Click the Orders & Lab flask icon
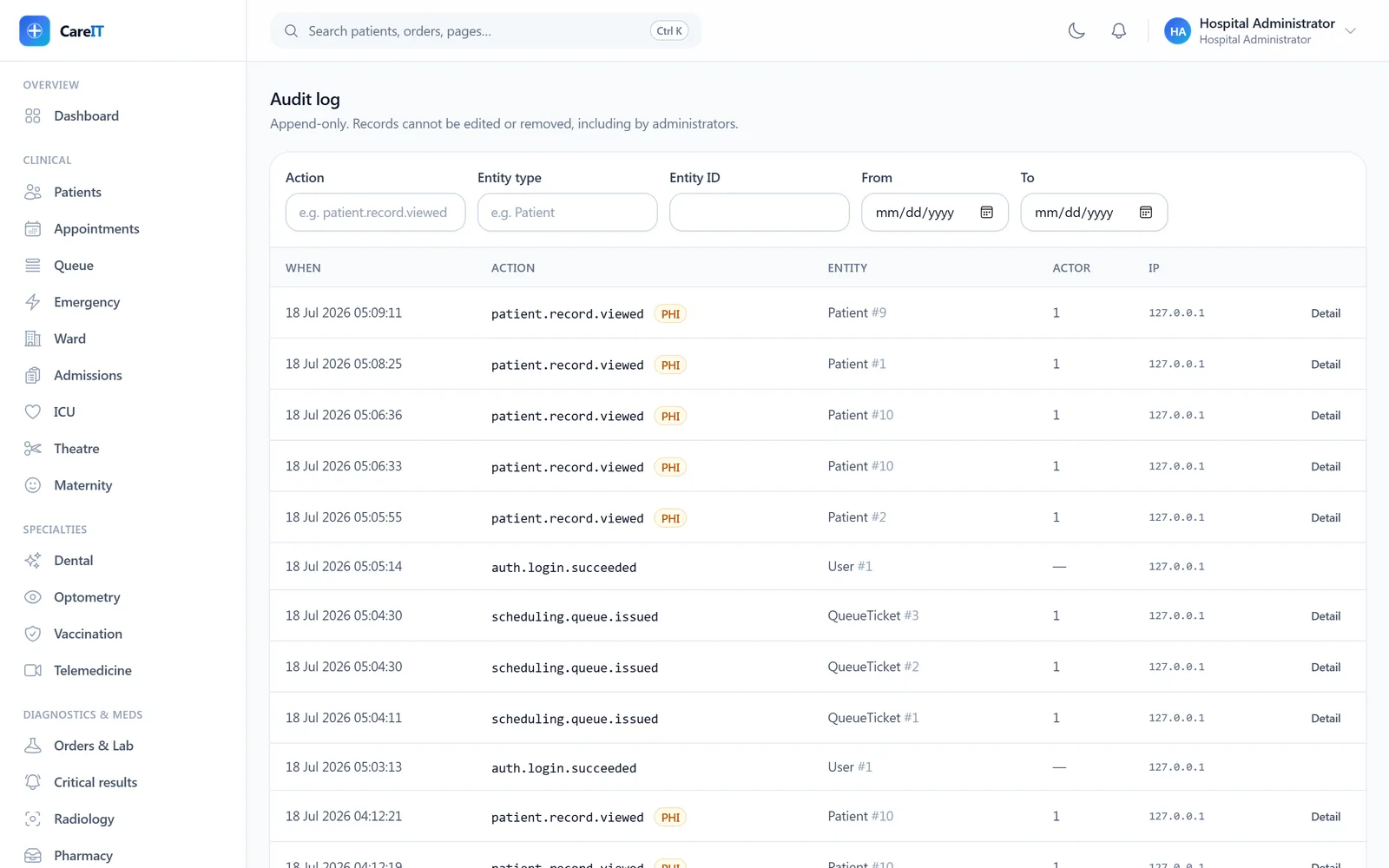 pos(33,746)
